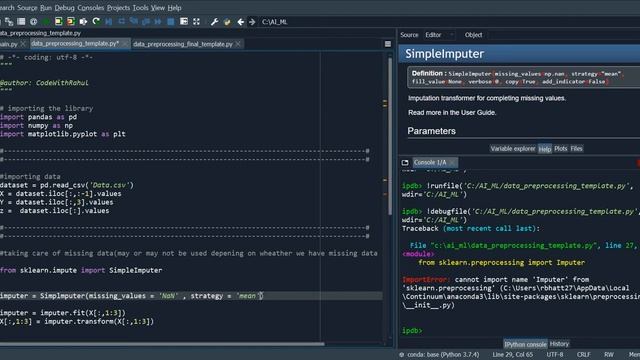This screenshot has height=360, width=640.
Task: Click the editor vertical scrollbar
Action: pyautogui.click(x=390, y=135)
